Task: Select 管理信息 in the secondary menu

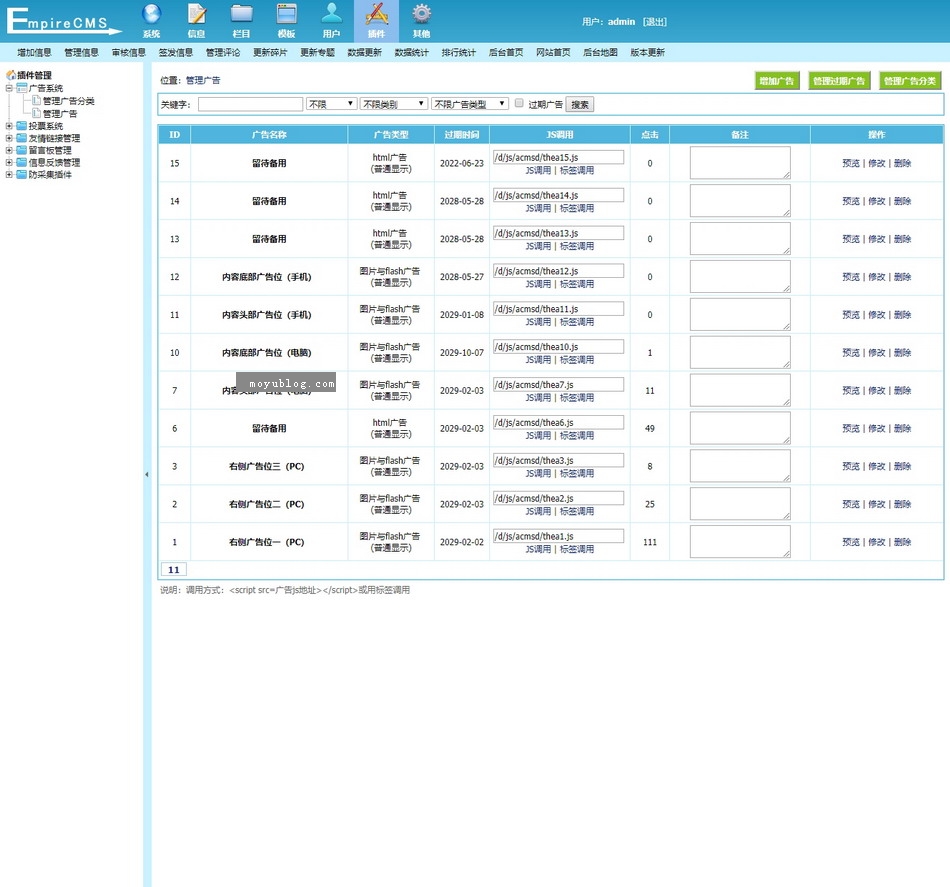Action: pyautogui.click(x=81, y=53)
